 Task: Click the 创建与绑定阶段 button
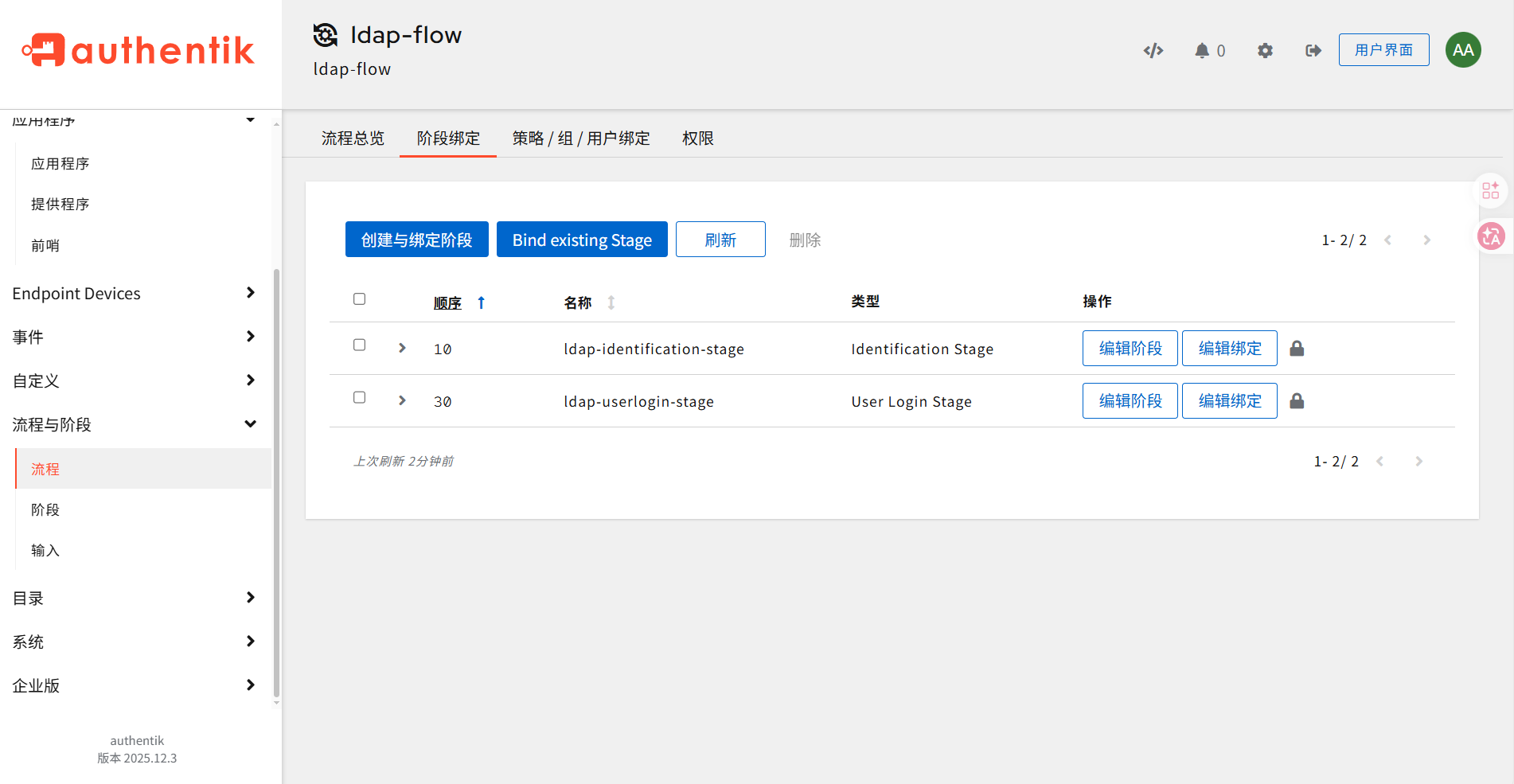[416, 240]
